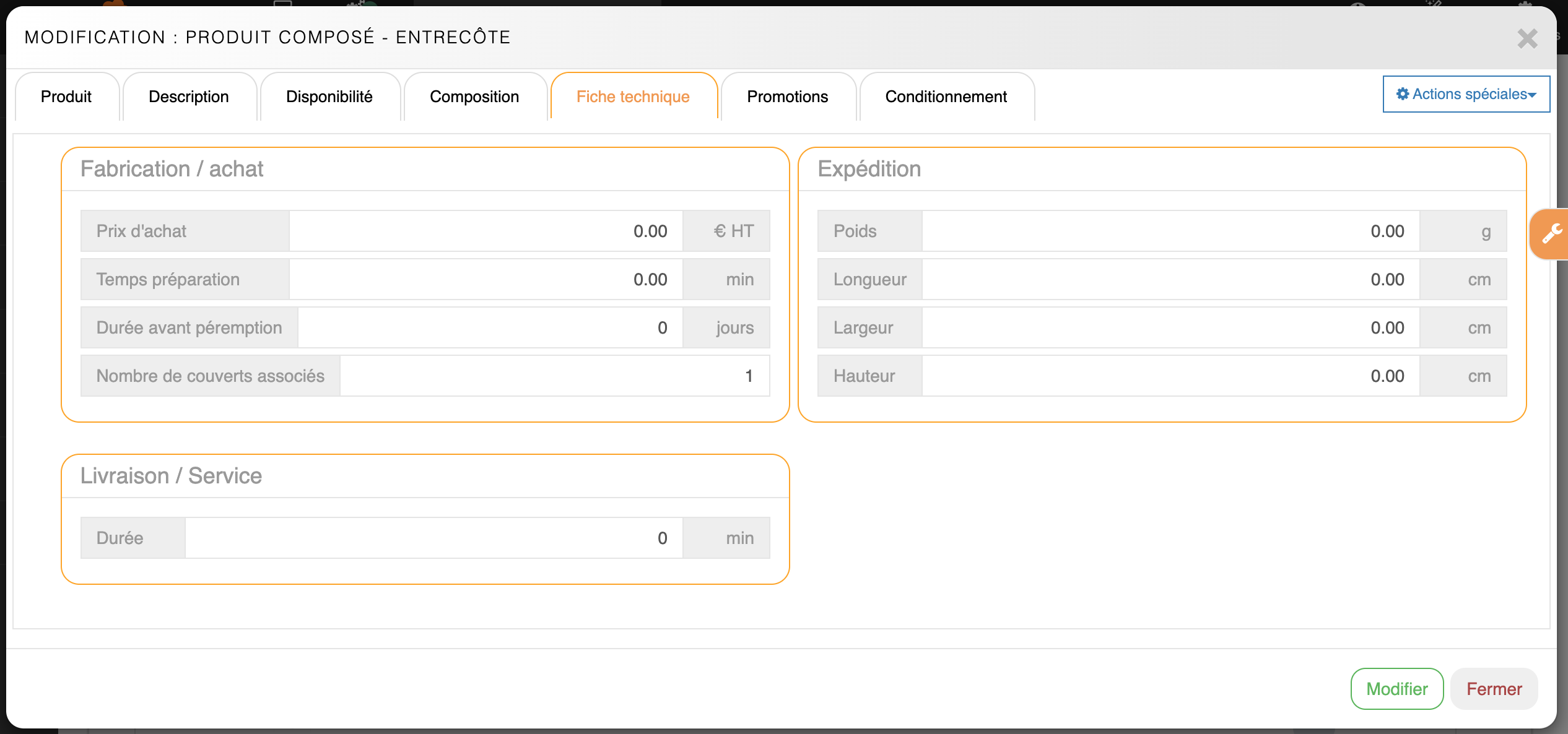The image size is (1568, 734).
Task: Open the Promotions tab
Action: pos(787,97)
